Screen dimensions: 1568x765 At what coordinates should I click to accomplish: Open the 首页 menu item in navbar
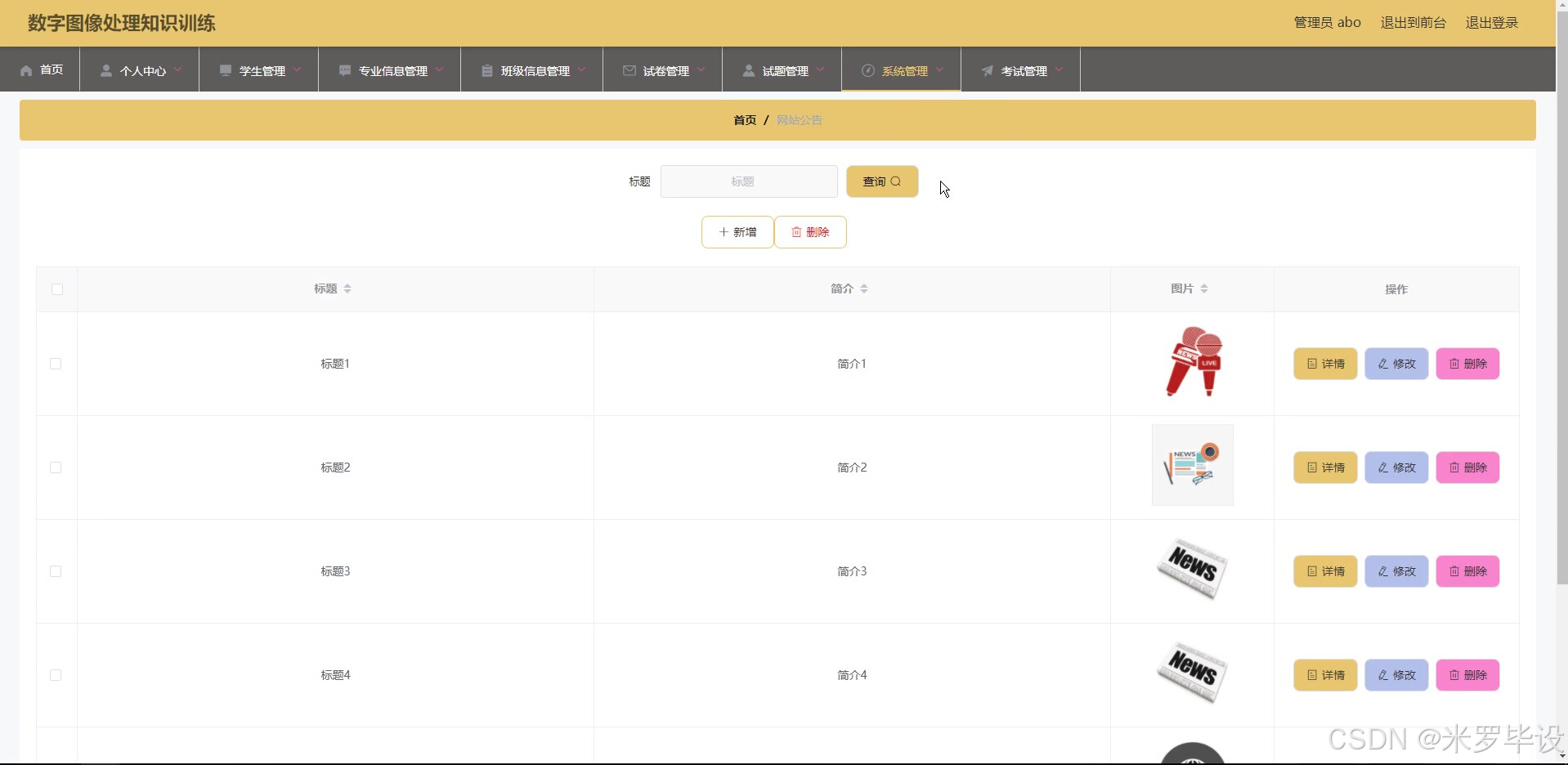40,69
